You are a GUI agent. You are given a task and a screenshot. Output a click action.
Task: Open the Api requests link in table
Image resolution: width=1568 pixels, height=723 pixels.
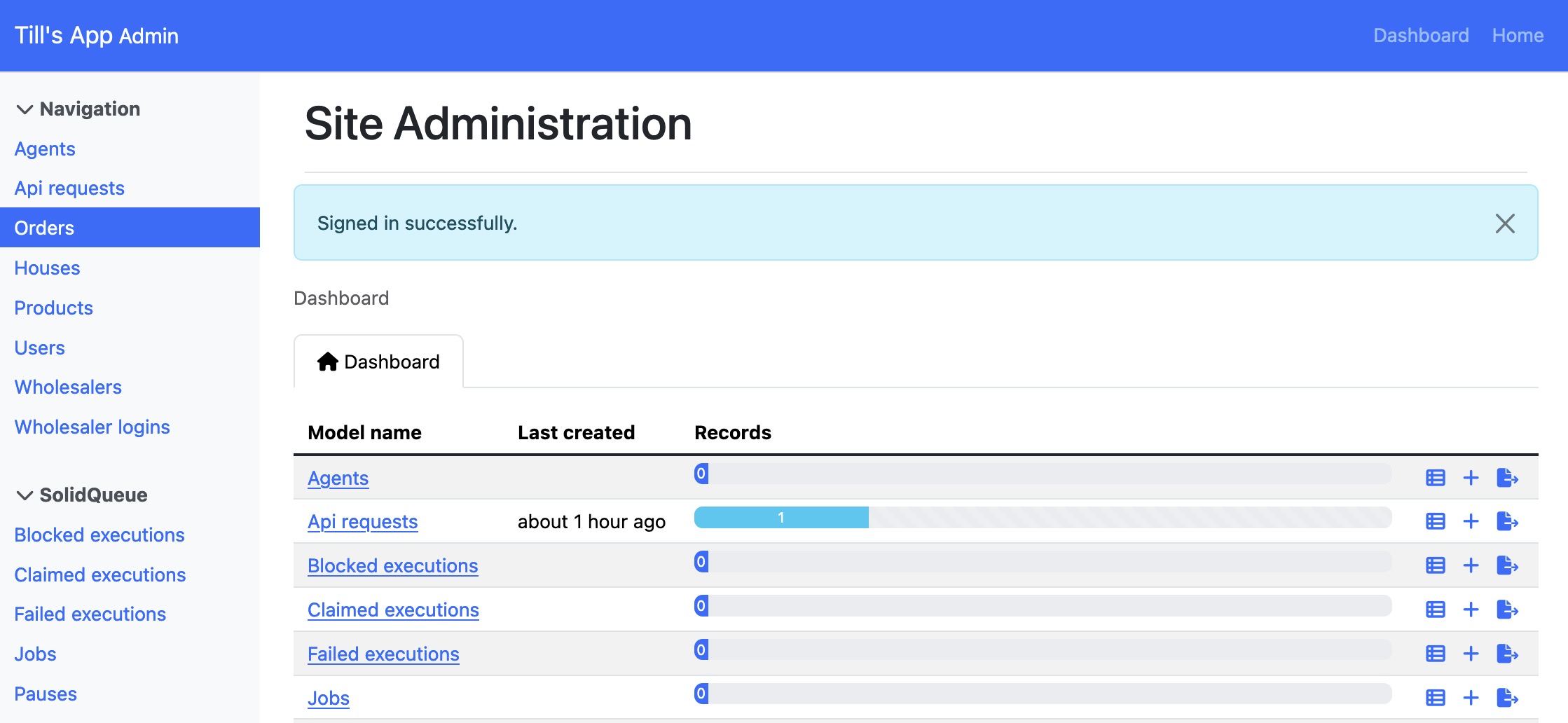tap(362, 522)
